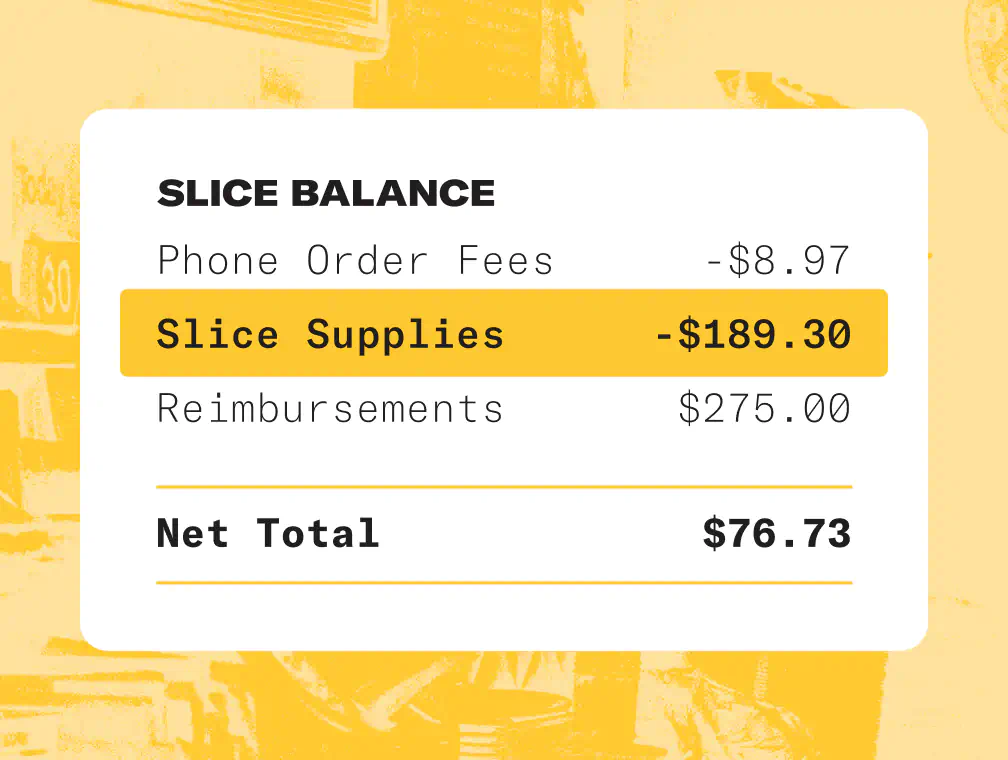Screen dimensions: 1008x760
Task: Open the -$189.30 supplies amount
Action: click(x=753, y=334)
